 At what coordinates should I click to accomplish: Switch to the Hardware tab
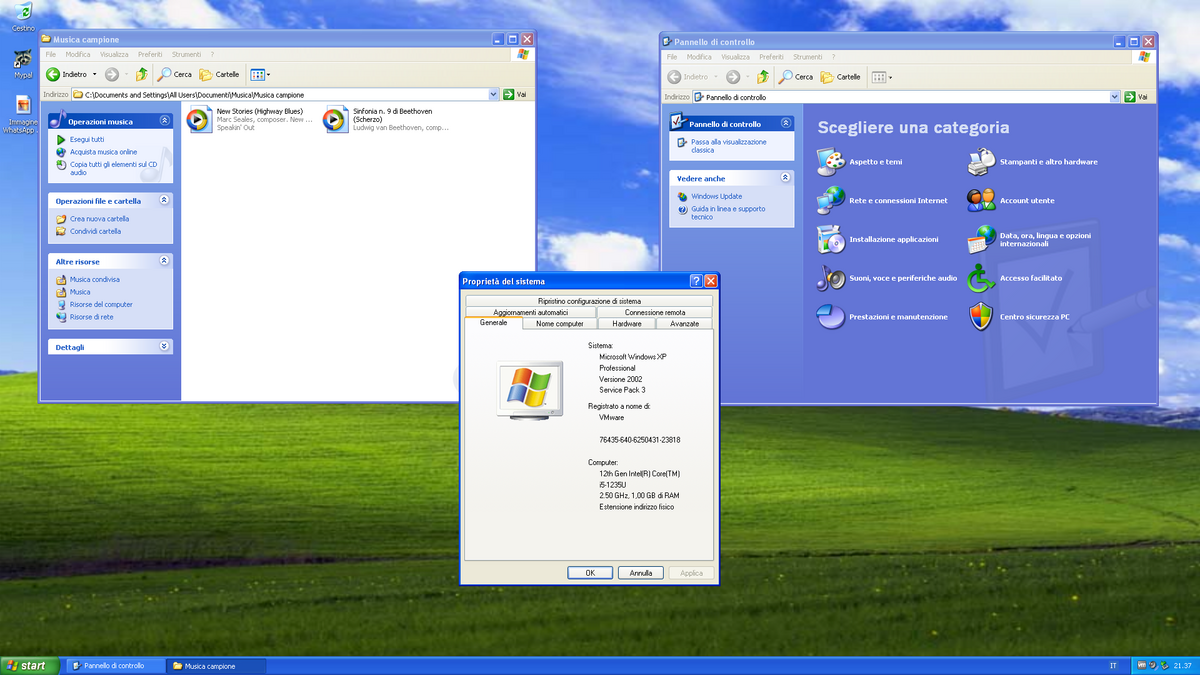pyautogui.click(x=629, y=323)
